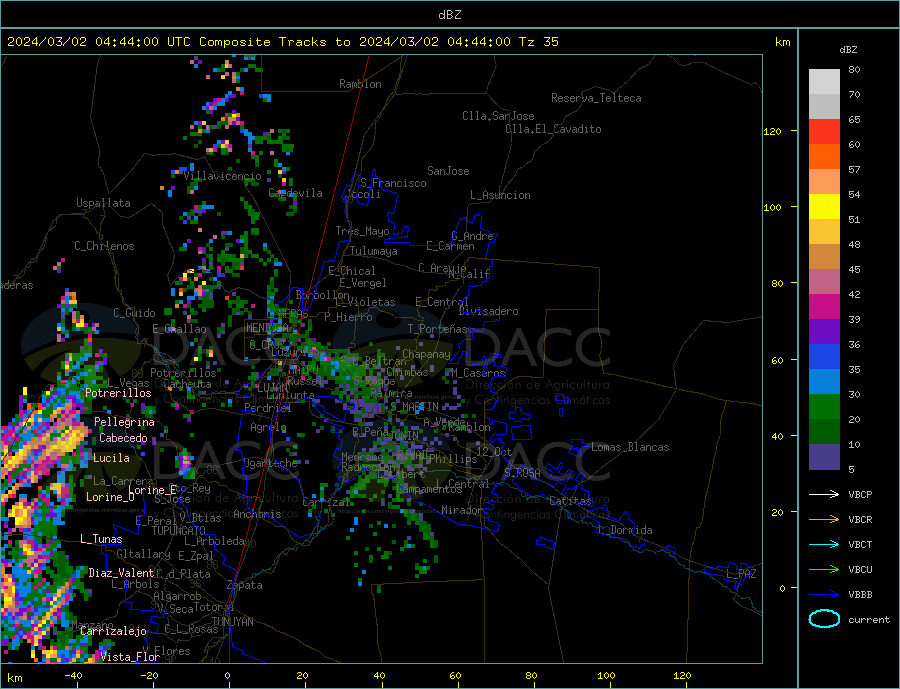Click the cyan VBCT arrow in legend

point(824,544)
